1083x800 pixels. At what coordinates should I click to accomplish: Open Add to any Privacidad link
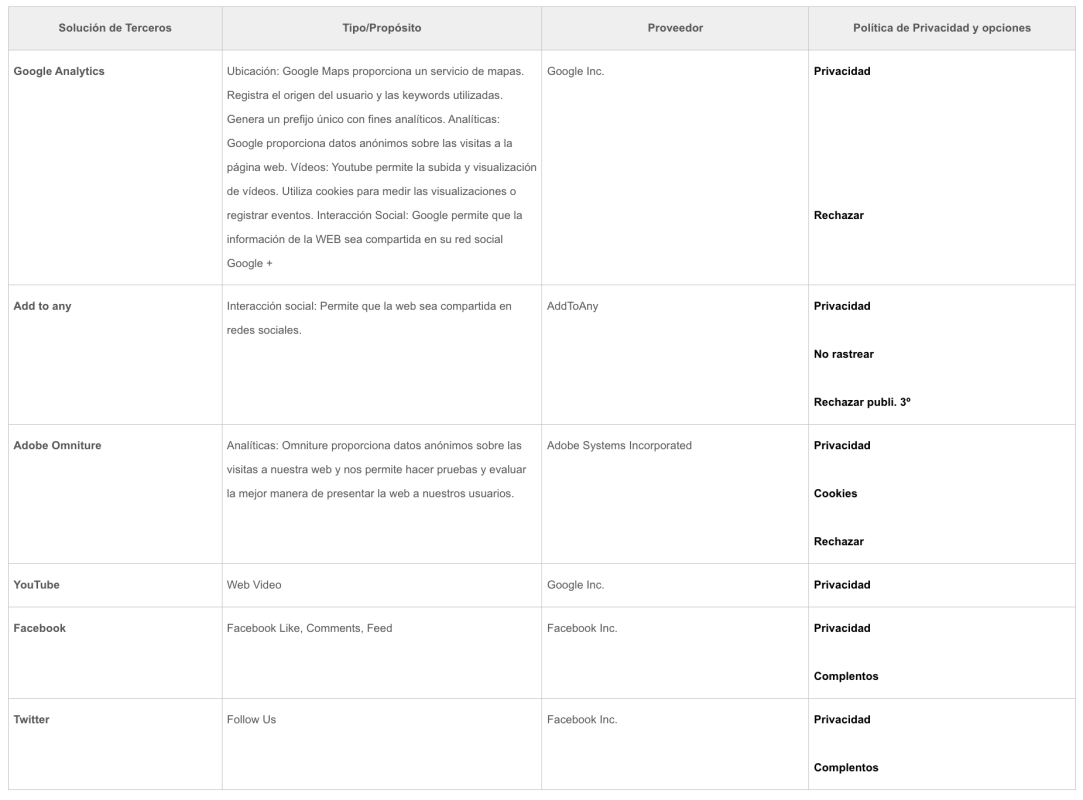(x=841, y=306)
